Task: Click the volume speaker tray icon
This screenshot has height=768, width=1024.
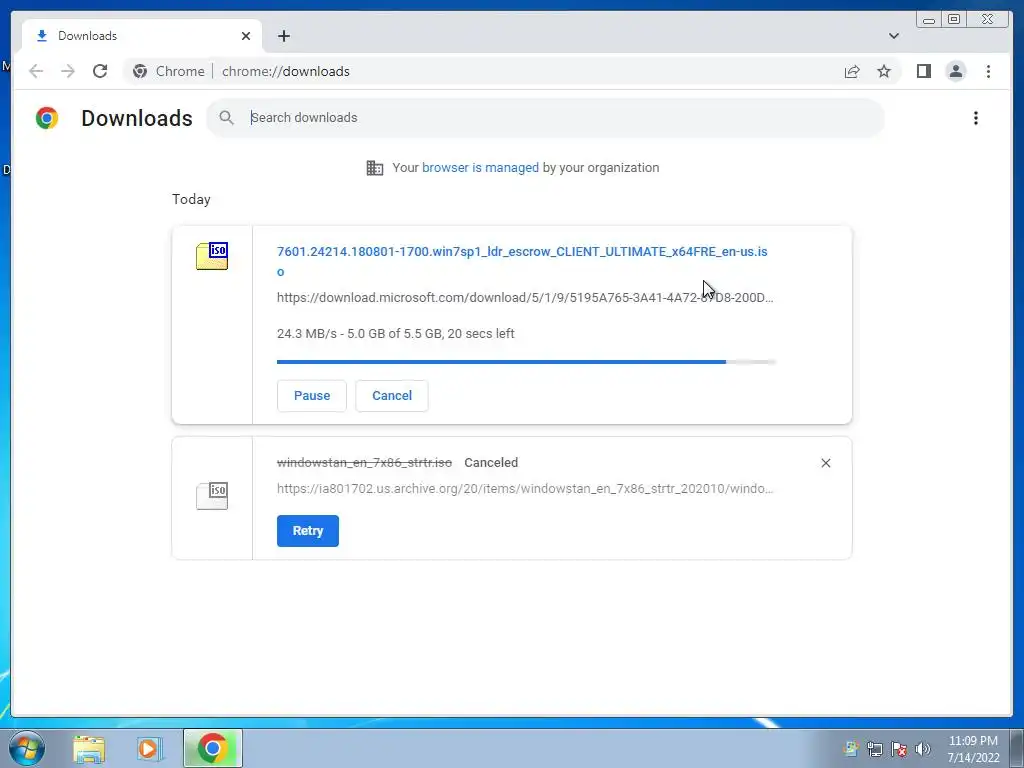Action: 923,749
